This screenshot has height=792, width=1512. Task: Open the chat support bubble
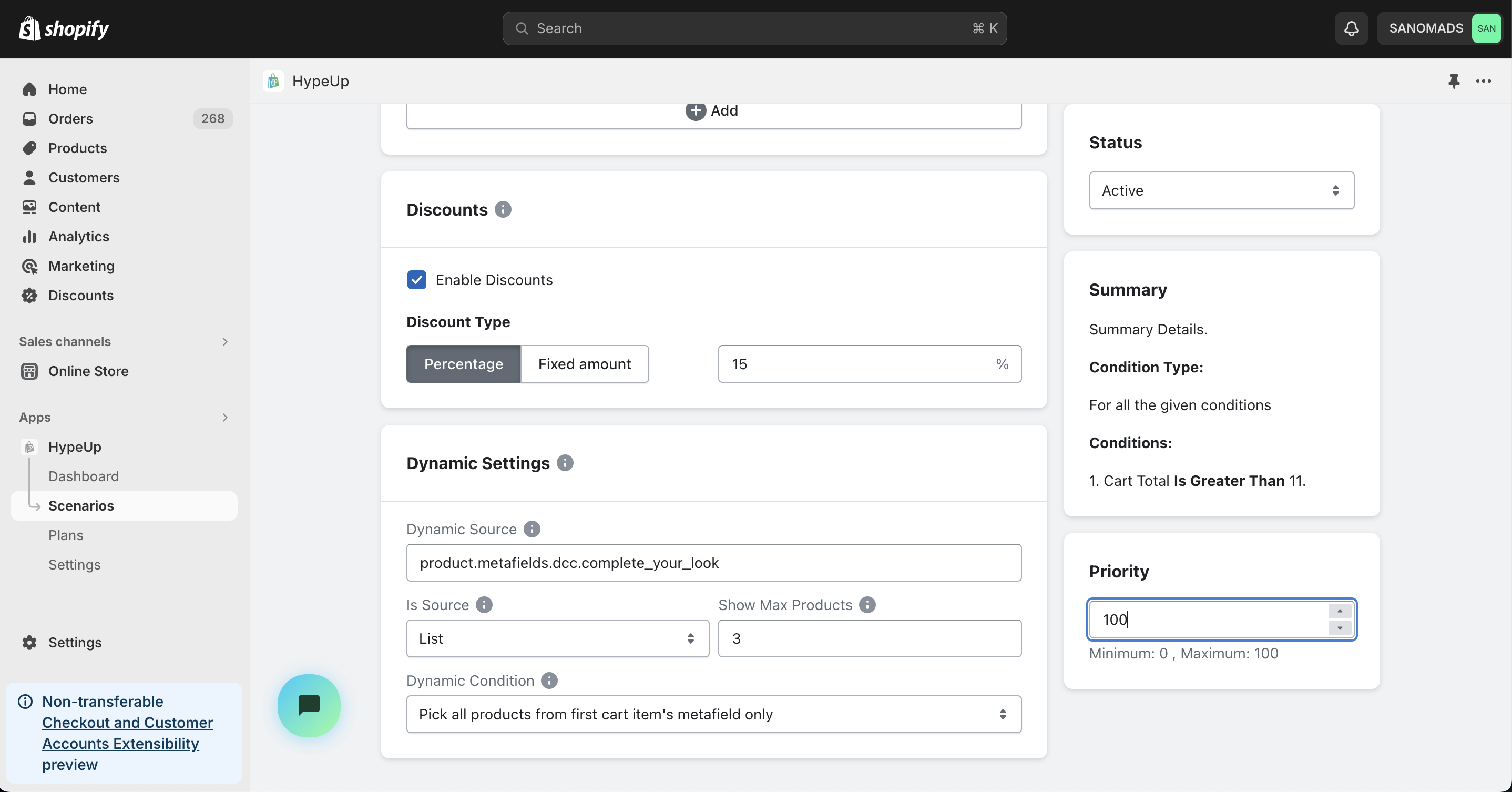[x=309, y=705]
